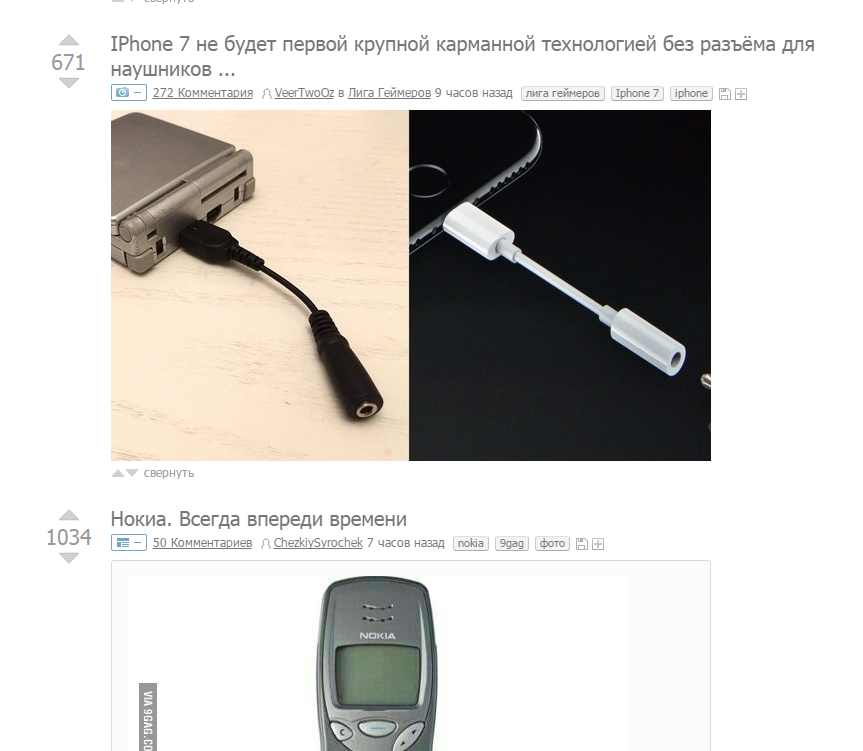Save the Nokia post with floppy icon
The width and height of the screenshot is (863, 751).
point(581,544)
